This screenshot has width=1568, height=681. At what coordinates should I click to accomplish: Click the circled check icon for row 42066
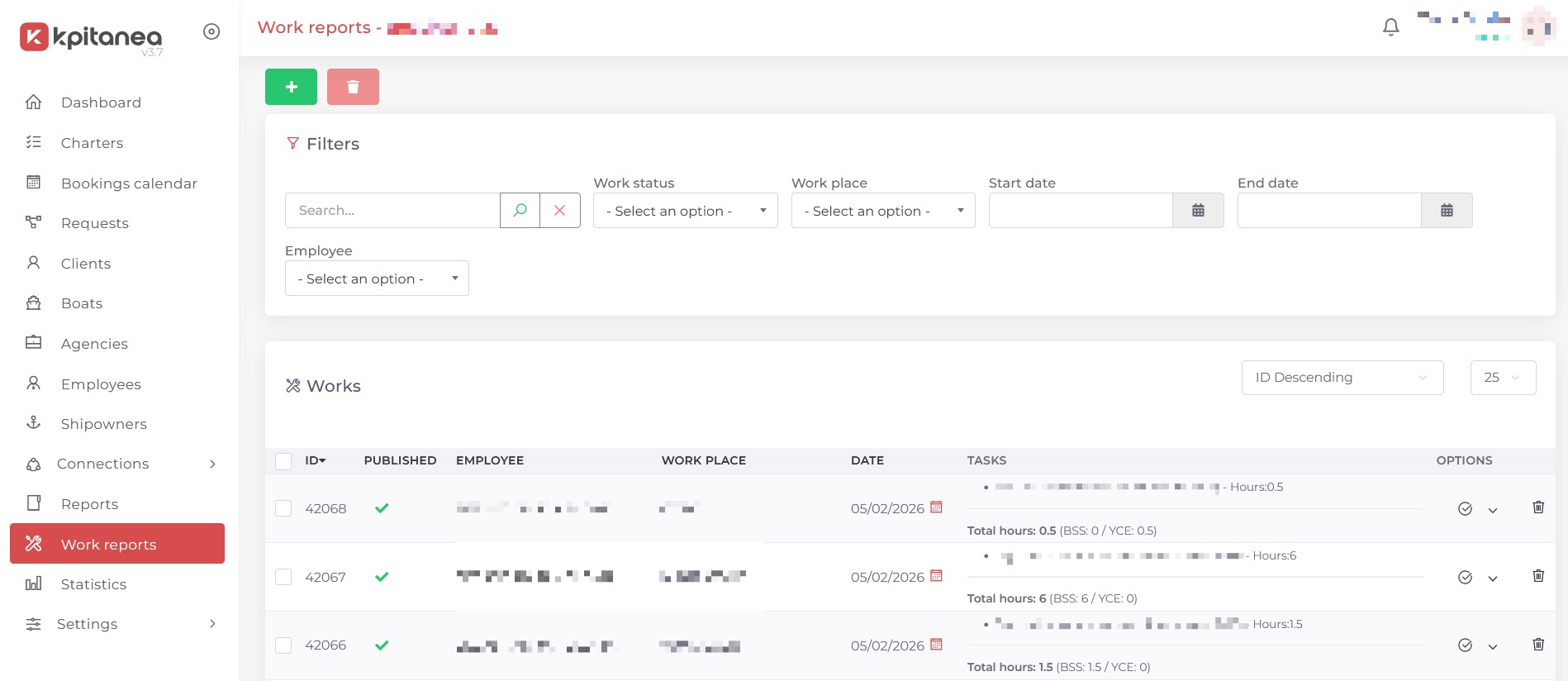[1465, 645]
